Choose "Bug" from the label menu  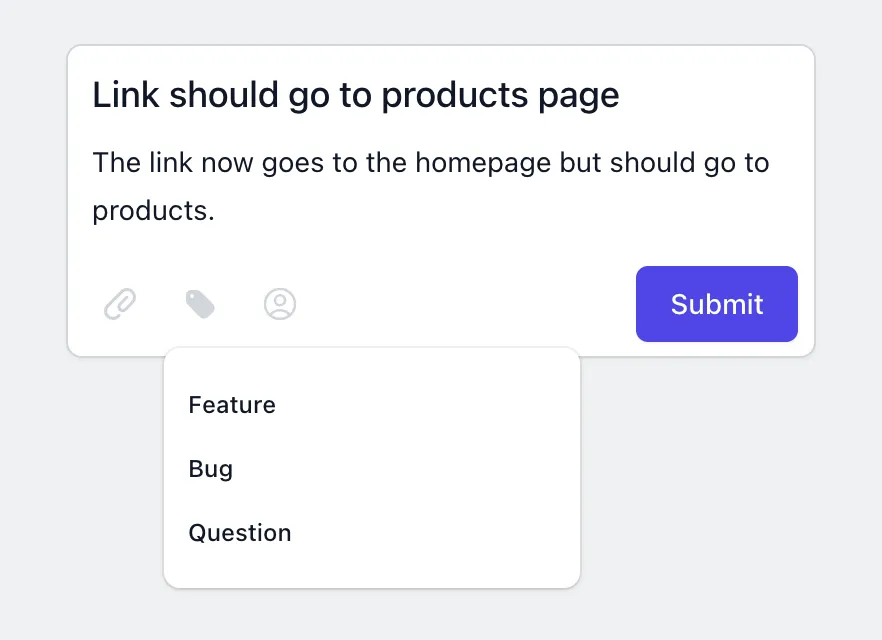(x=210, y=468)
